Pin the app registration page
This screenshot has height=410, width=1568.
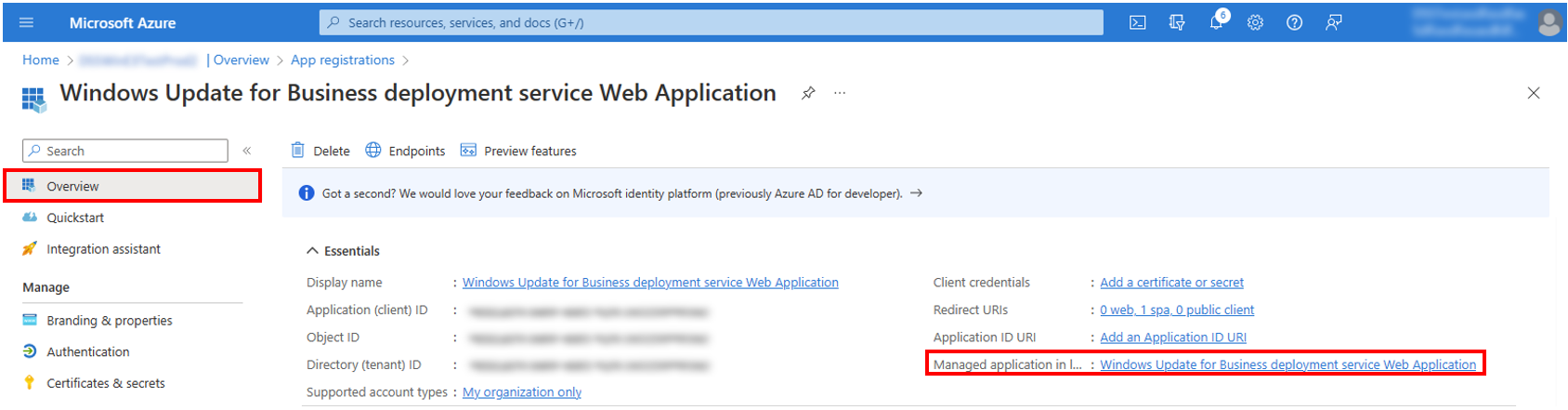(x=808, y=93)
